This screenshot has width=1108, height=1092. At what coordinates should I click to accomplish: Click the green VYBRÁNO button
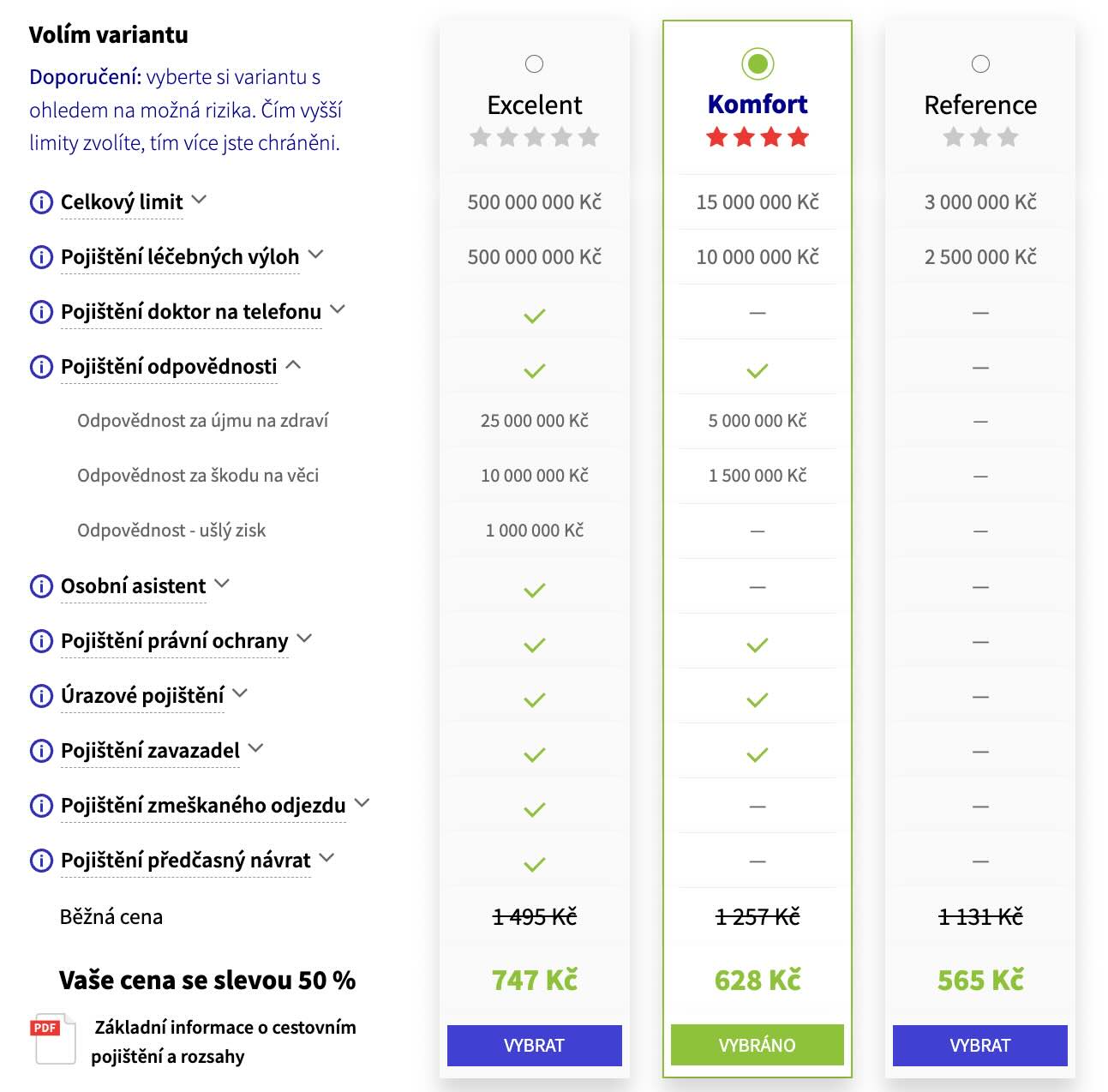tap(758, 1045)
